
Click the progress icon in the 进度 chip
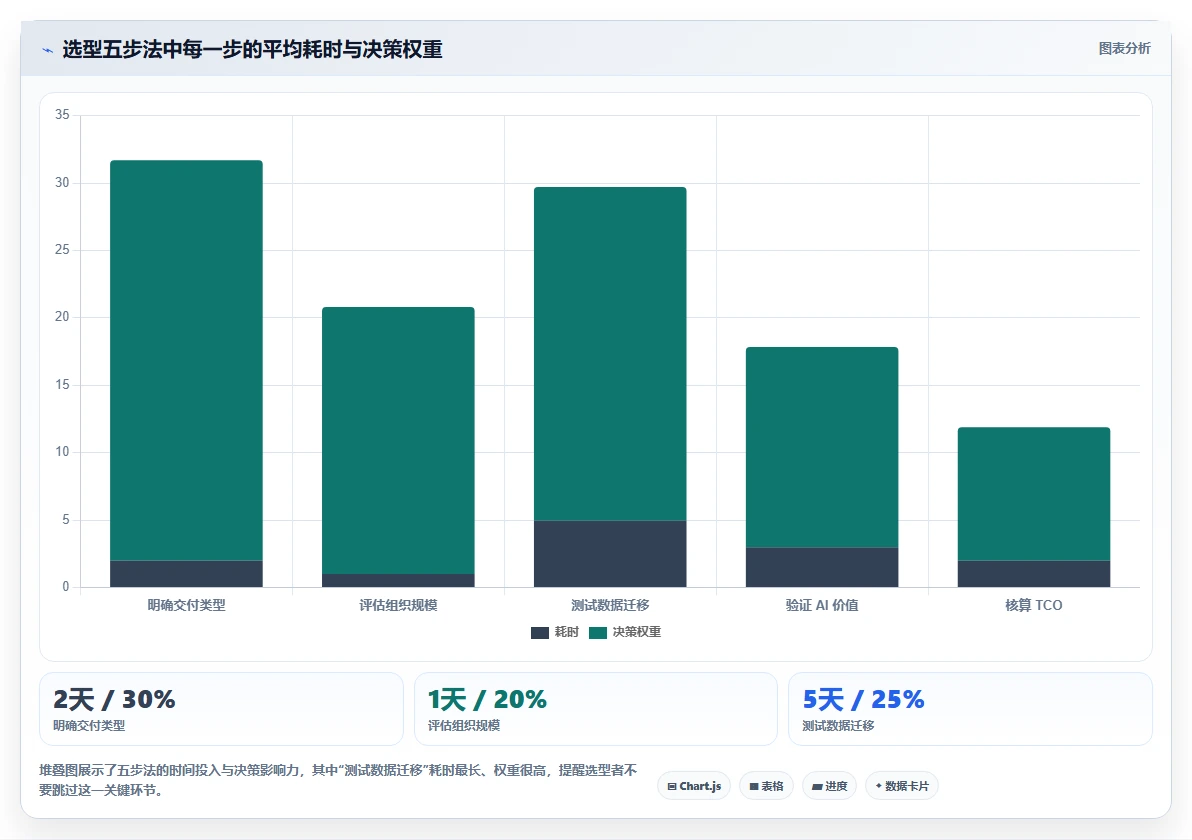[x=817, y=787]
